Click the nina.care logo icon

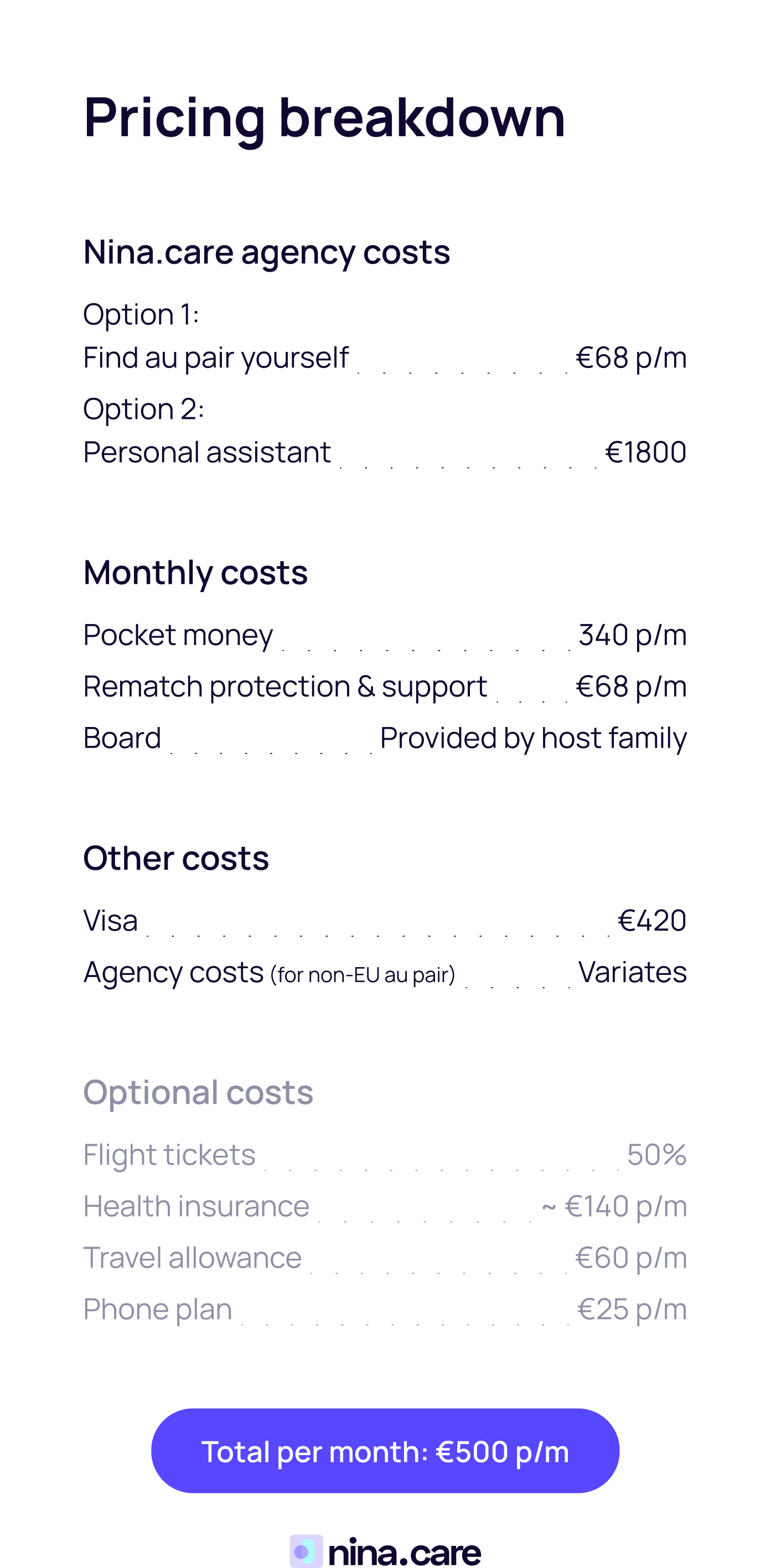[x=306, y=1550]
